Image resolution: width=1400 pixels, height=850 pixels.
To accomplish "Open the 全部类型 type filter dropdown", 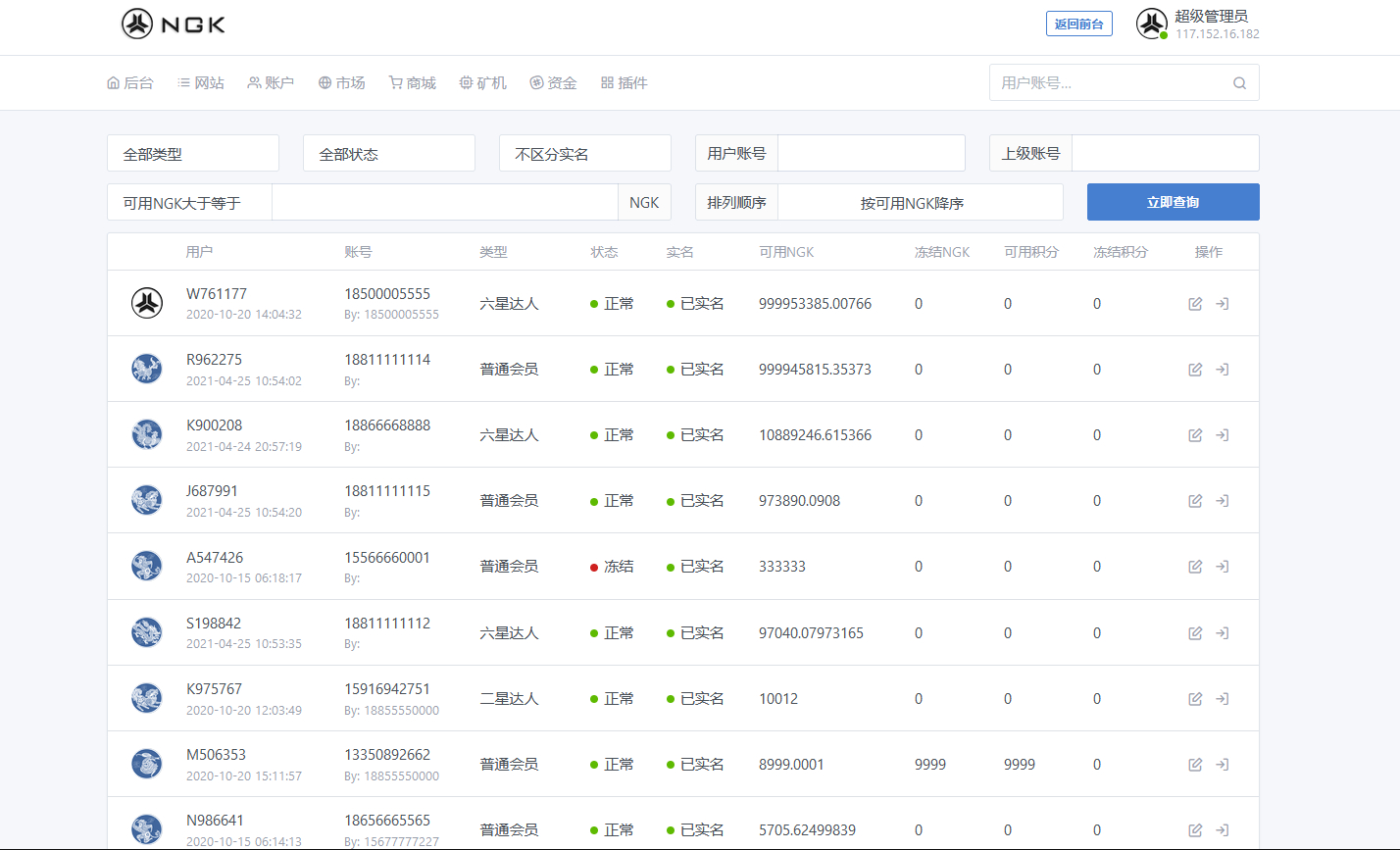I will [193, 154].
